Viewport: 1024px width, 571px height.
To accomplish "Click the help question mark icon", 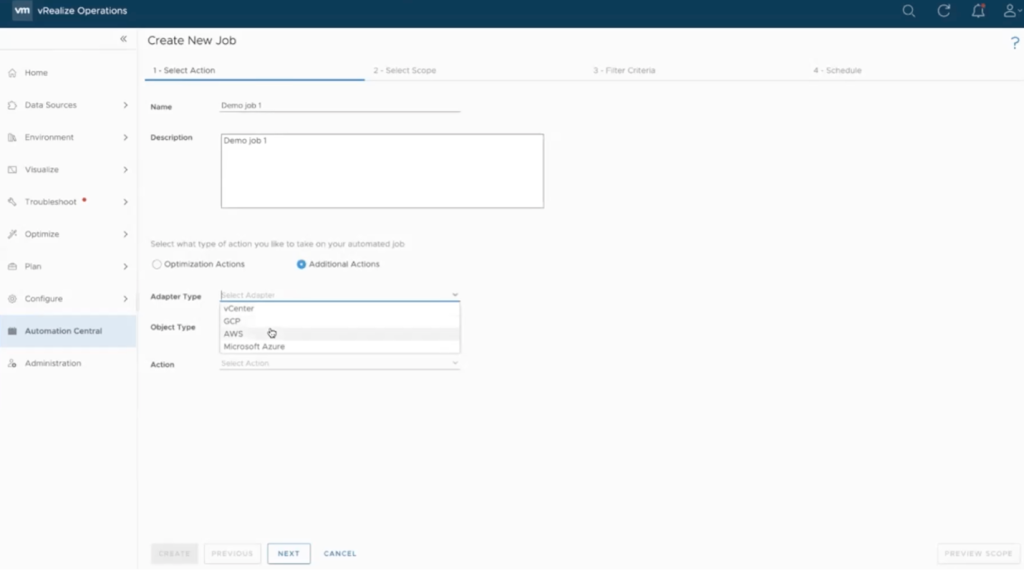I will point(1014,43).
